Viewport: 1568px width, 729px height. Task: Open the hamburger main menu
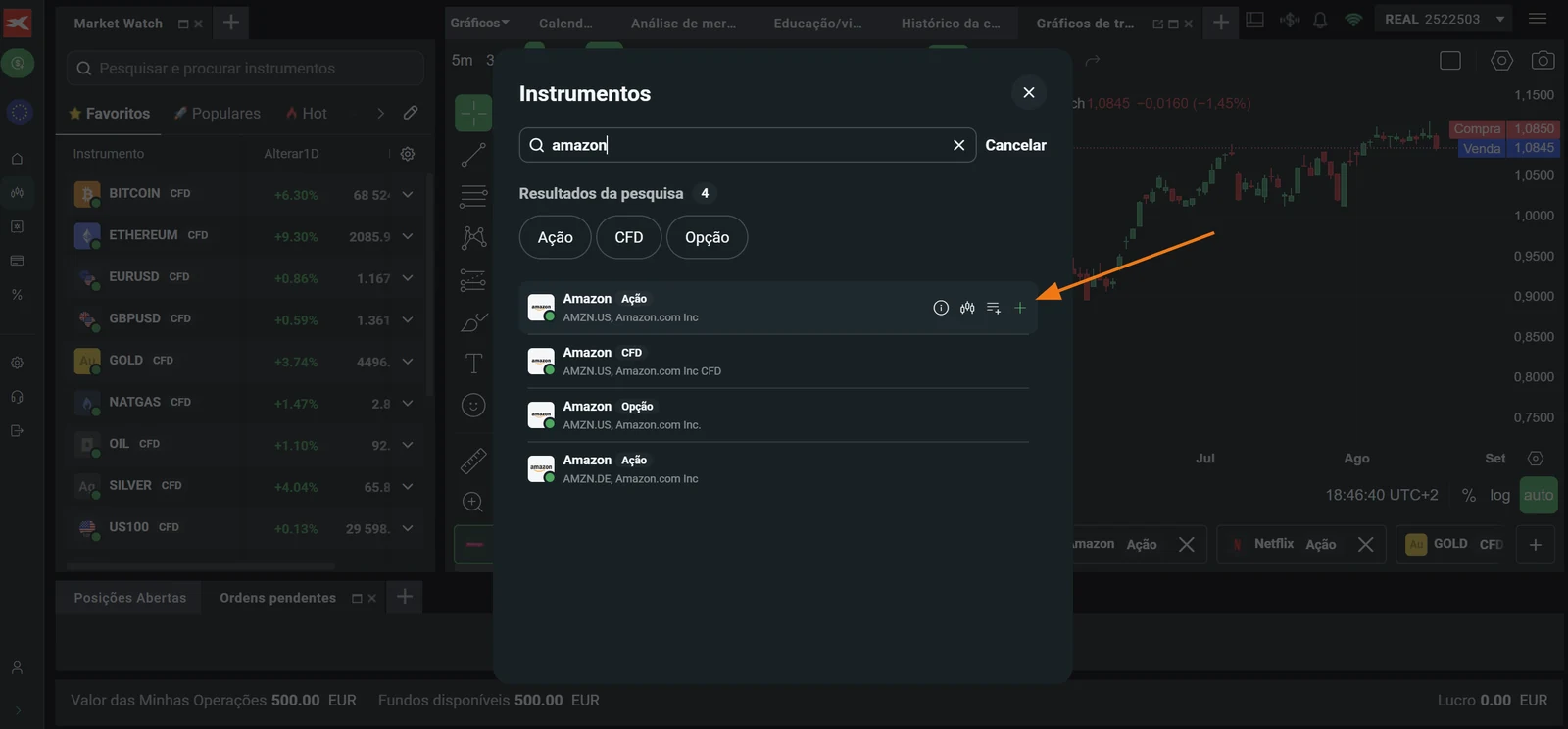pos(1538,19)
